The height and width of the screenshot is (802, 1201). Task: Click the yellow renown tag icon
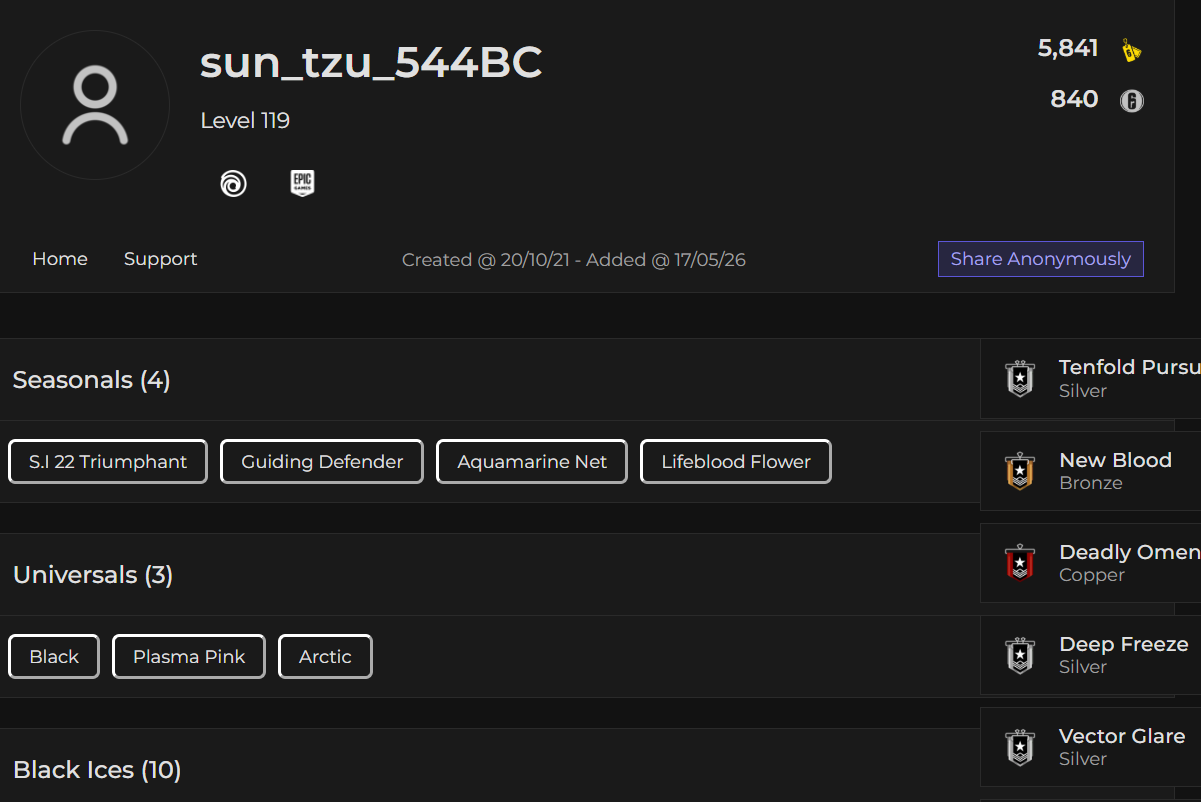(x=1131, y=49)
